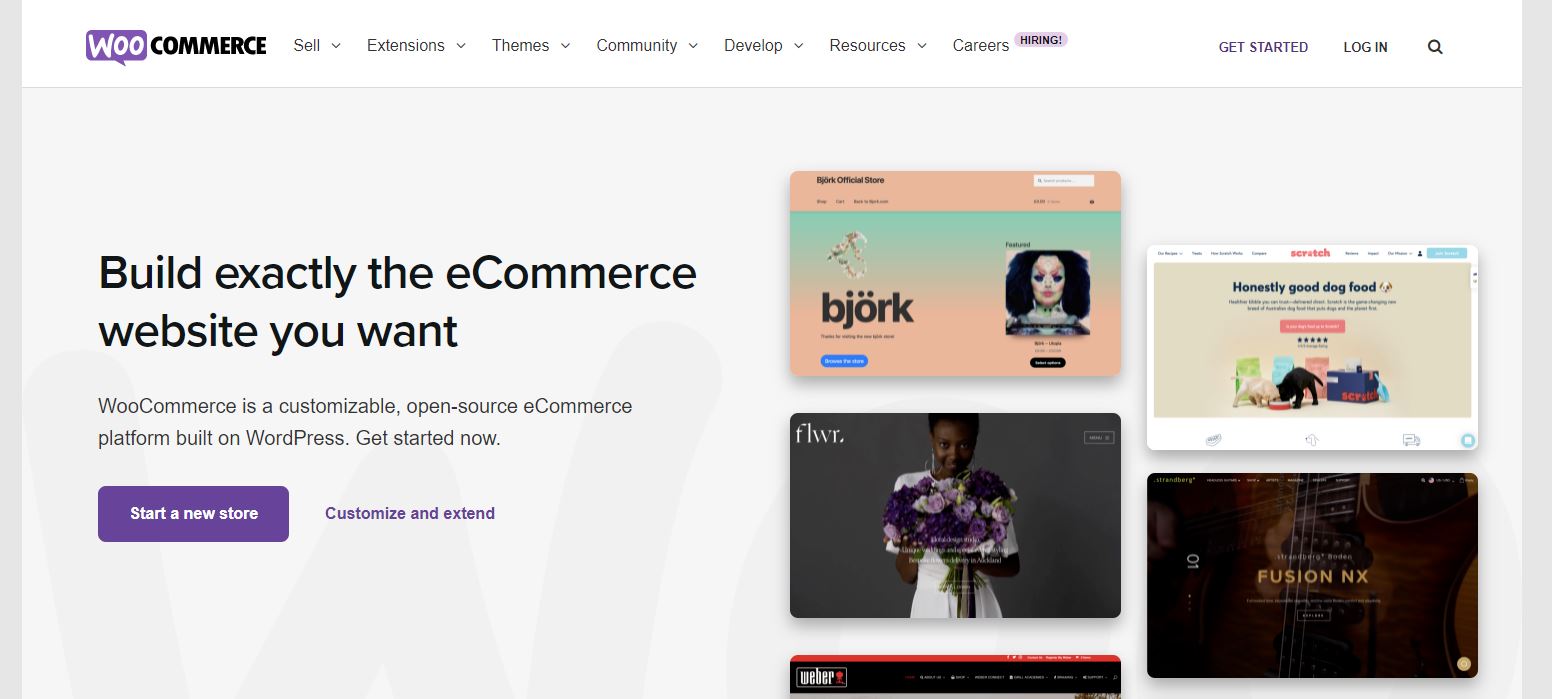Click the round gold icon on Strandberg card
1552x699 pixels.
click(x=1463, y=663)
